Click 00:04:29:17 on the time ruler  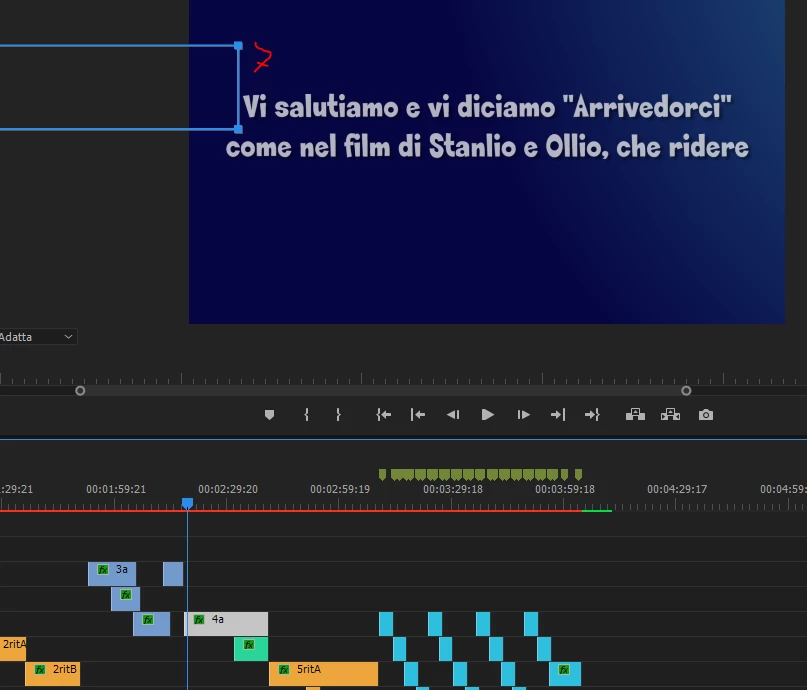coord(677,489)
